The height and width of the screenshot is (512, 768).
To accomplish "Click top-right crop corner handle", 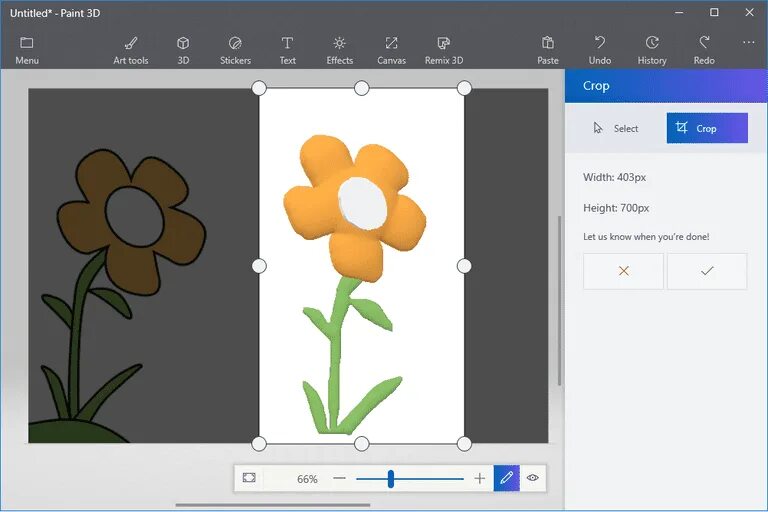I will (464, 88).
